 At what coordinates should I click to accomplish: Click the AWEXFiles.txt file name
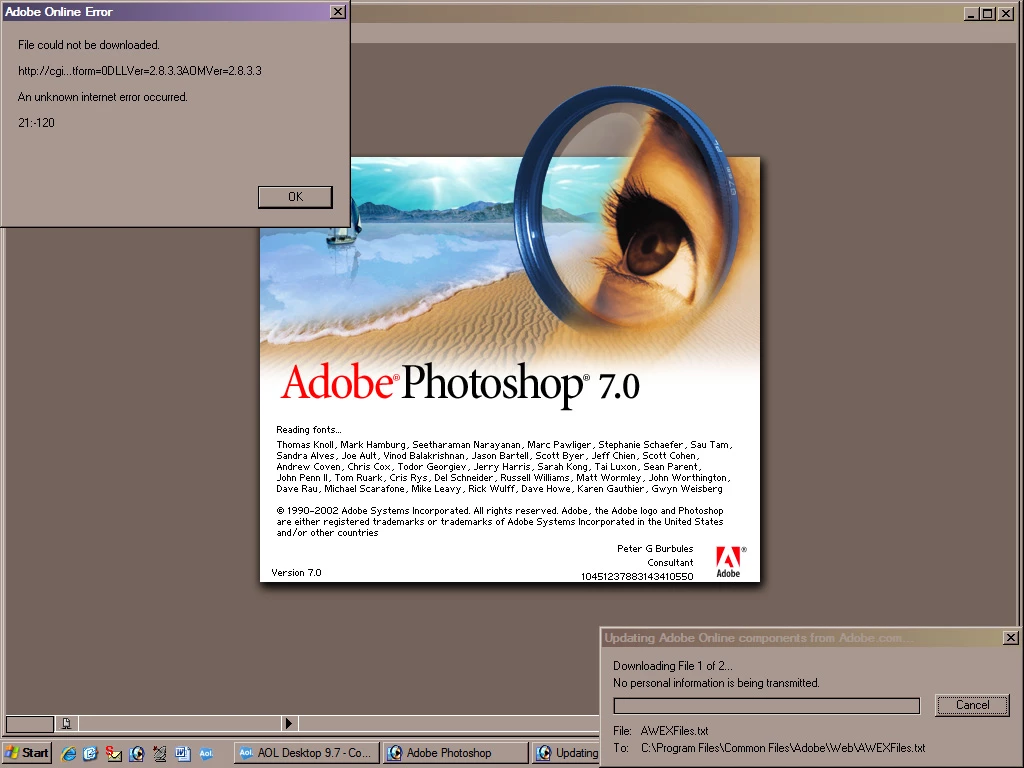tap(674, 731)
